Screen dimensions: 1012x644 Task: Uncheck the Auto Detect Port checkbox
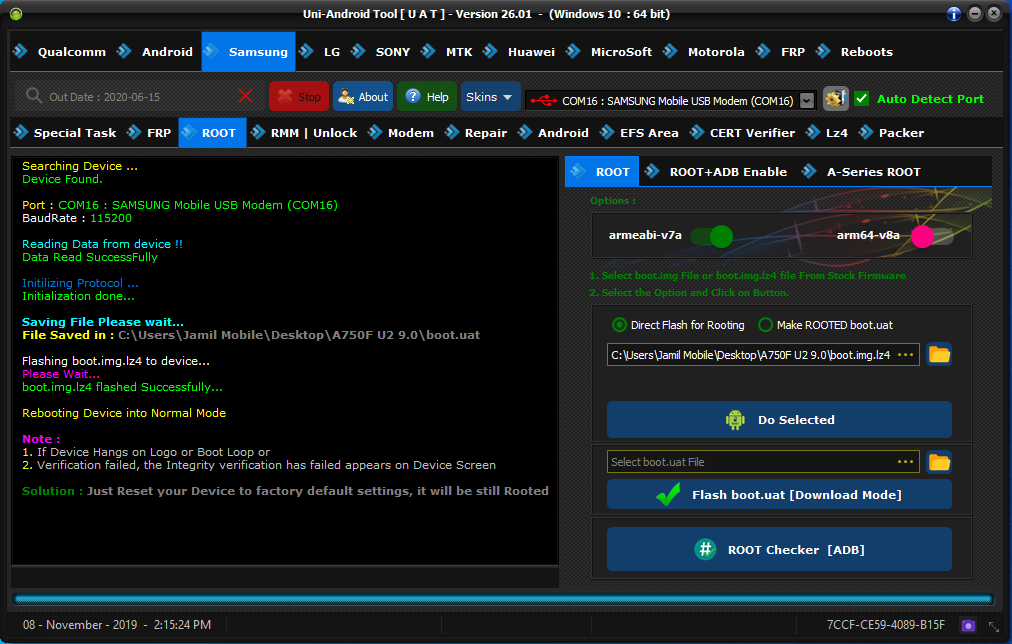point(861,99)
